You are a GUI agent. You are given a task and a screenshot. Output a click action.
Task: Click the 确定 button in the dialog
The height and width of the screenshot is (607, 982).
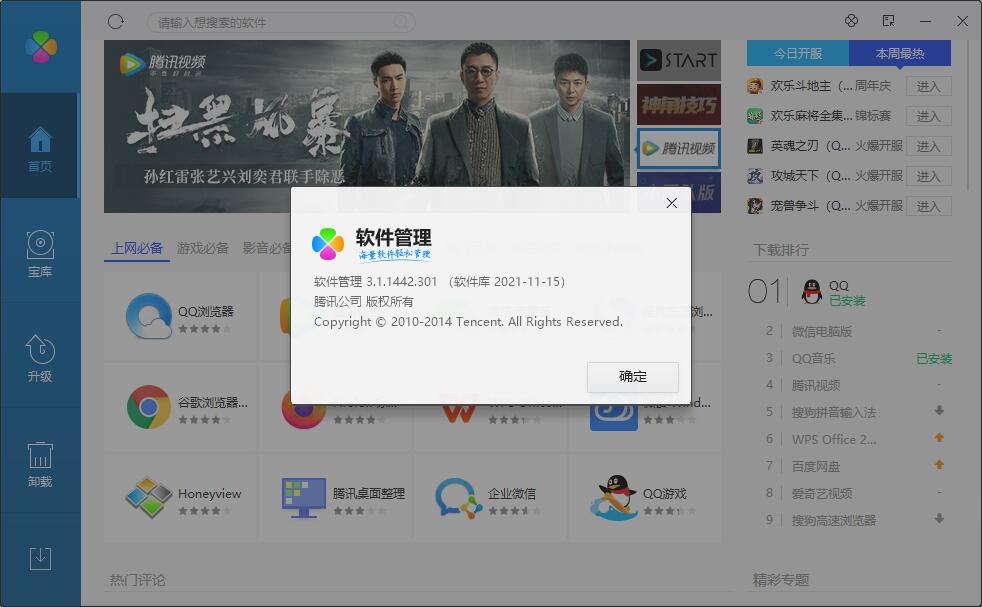(633, 377)
